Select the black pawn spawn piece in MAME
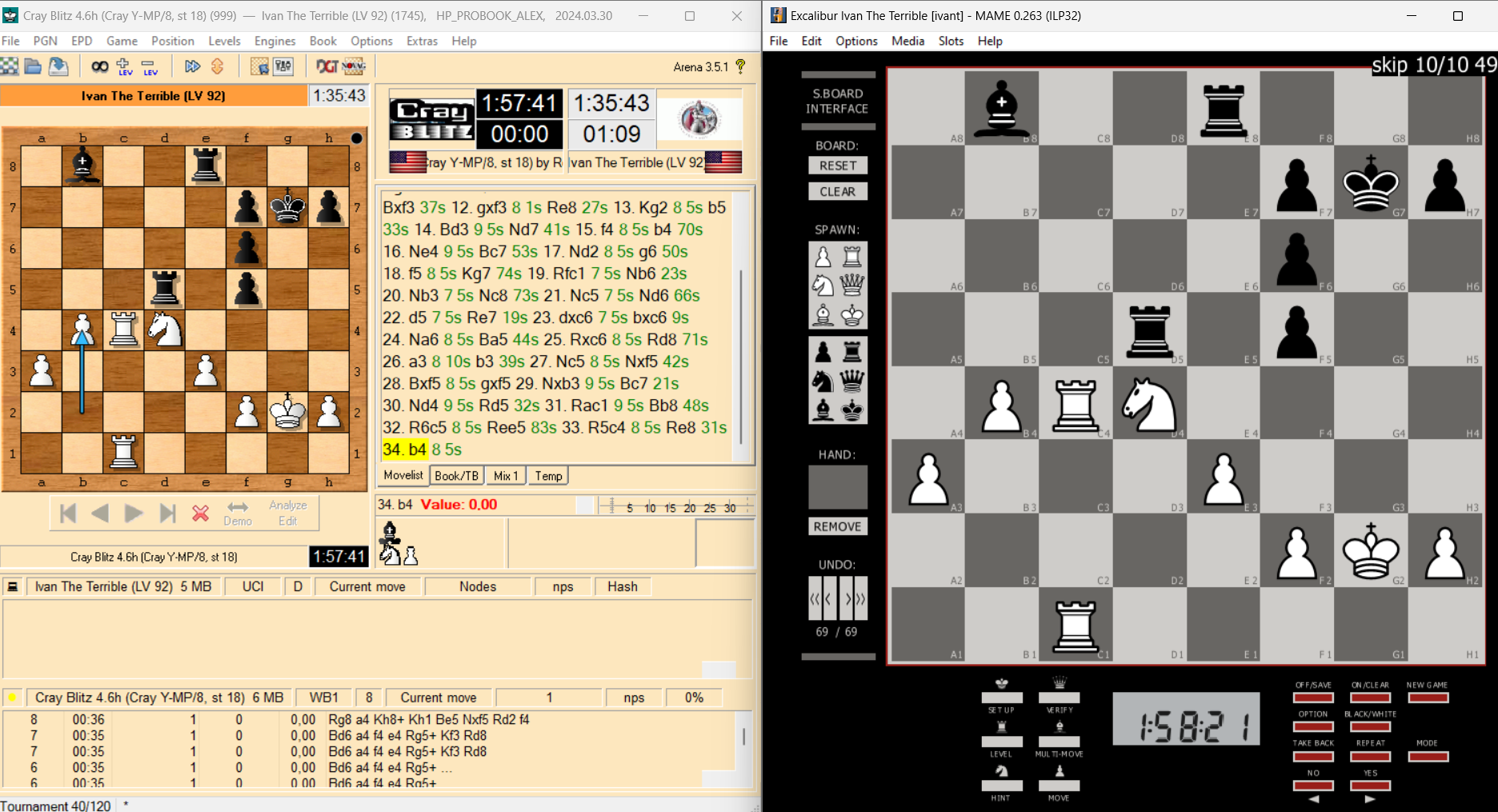 point(823,351)
